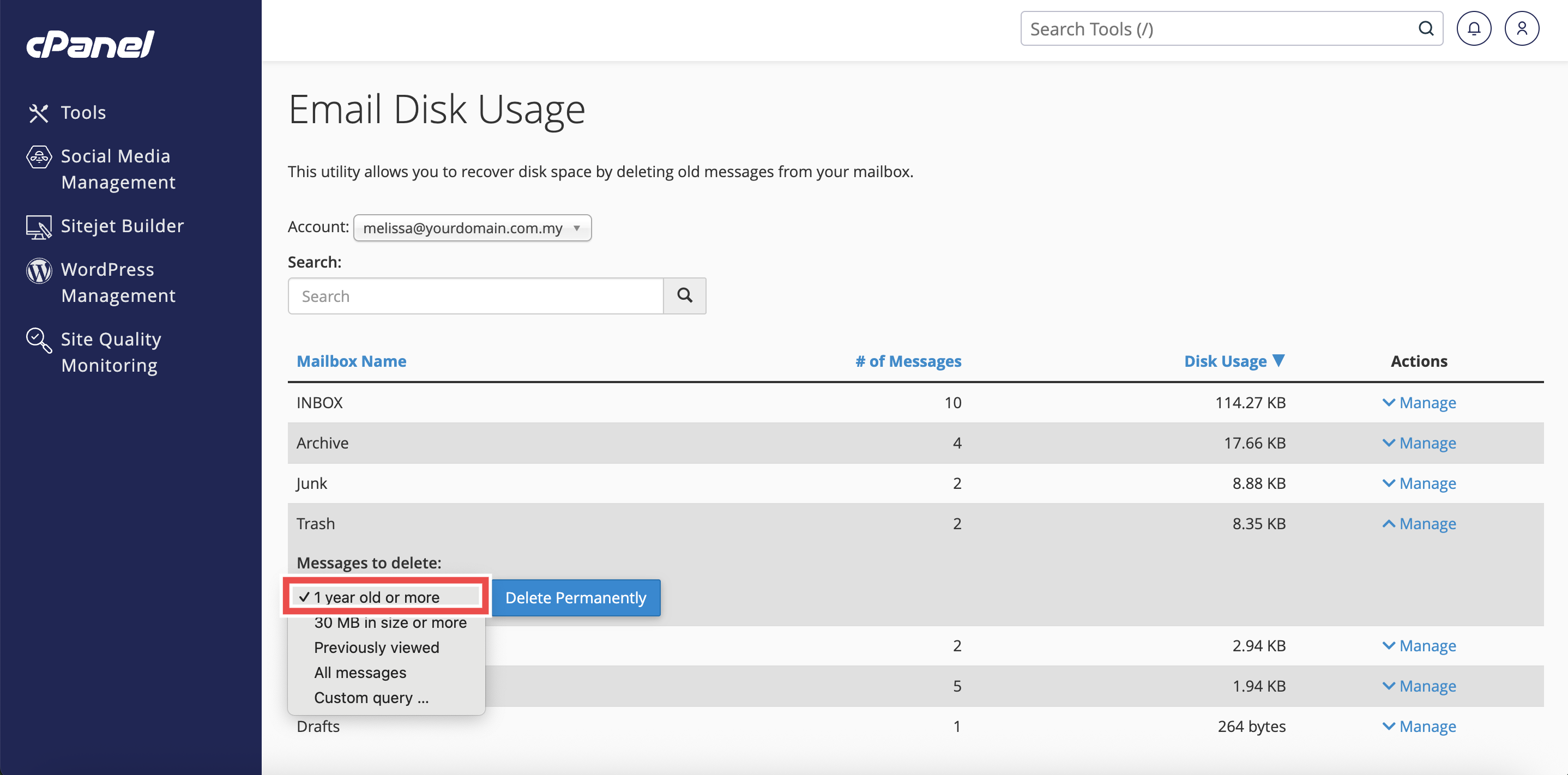Sort by Mailbox Name column

(x=351, y=361)
